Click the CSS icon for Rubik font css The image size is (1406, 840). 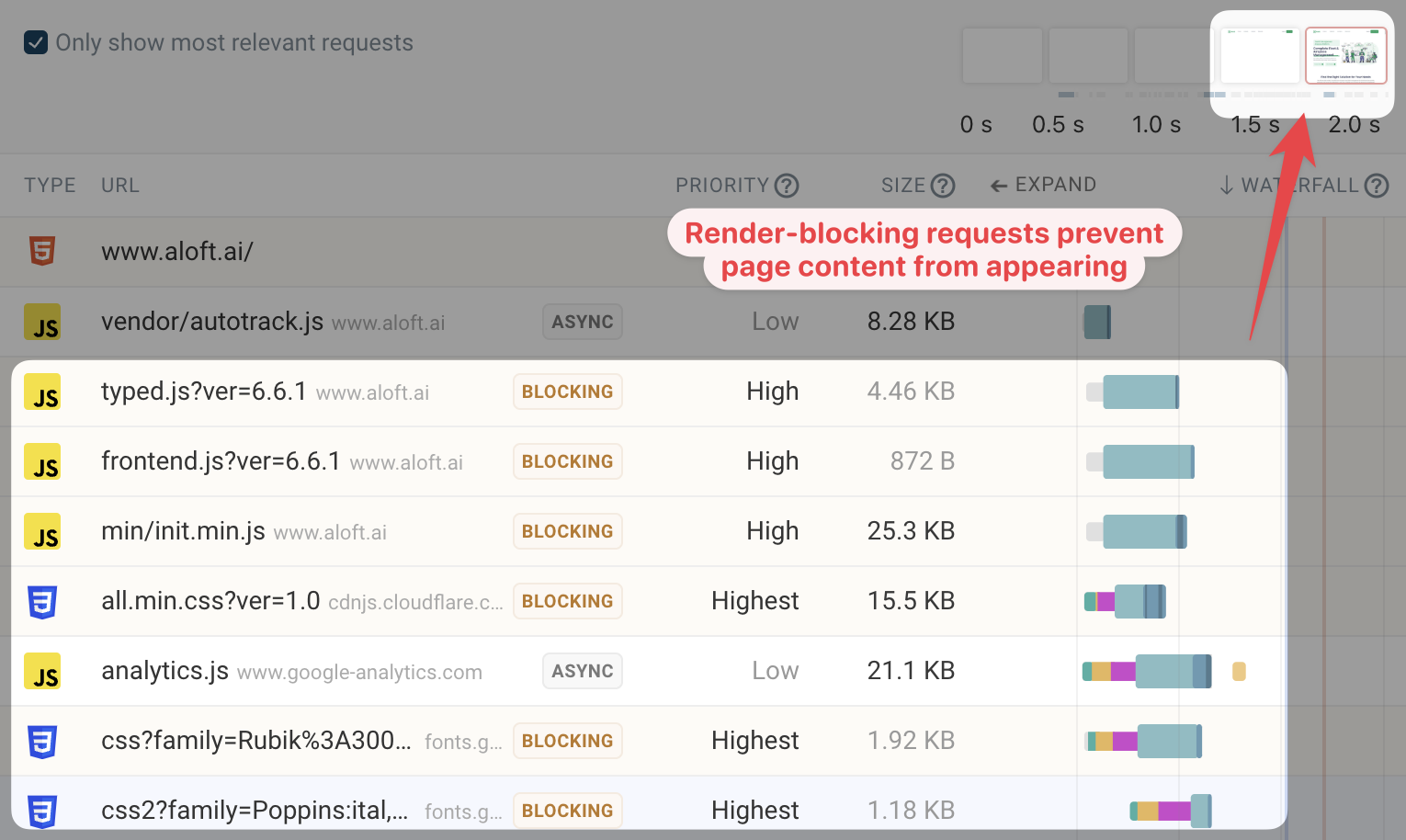42,742
